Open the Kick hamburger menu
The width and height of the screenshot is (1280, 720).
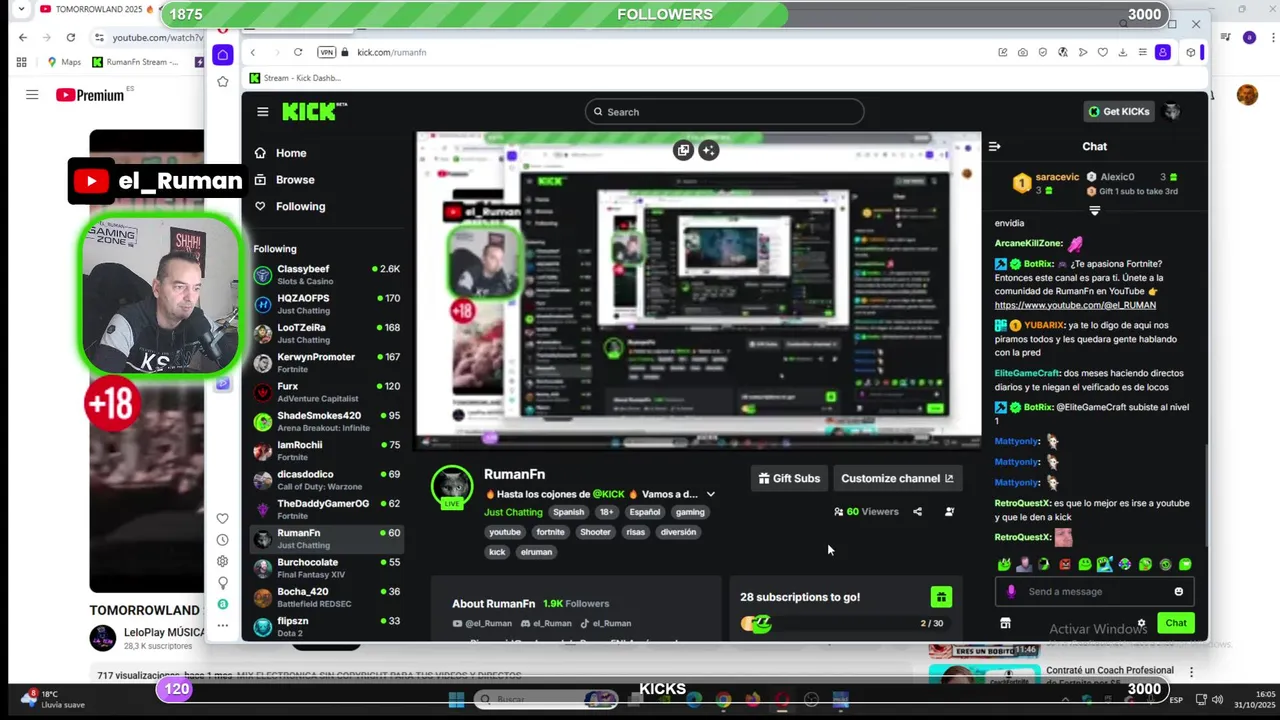click(x=262, y=112)
